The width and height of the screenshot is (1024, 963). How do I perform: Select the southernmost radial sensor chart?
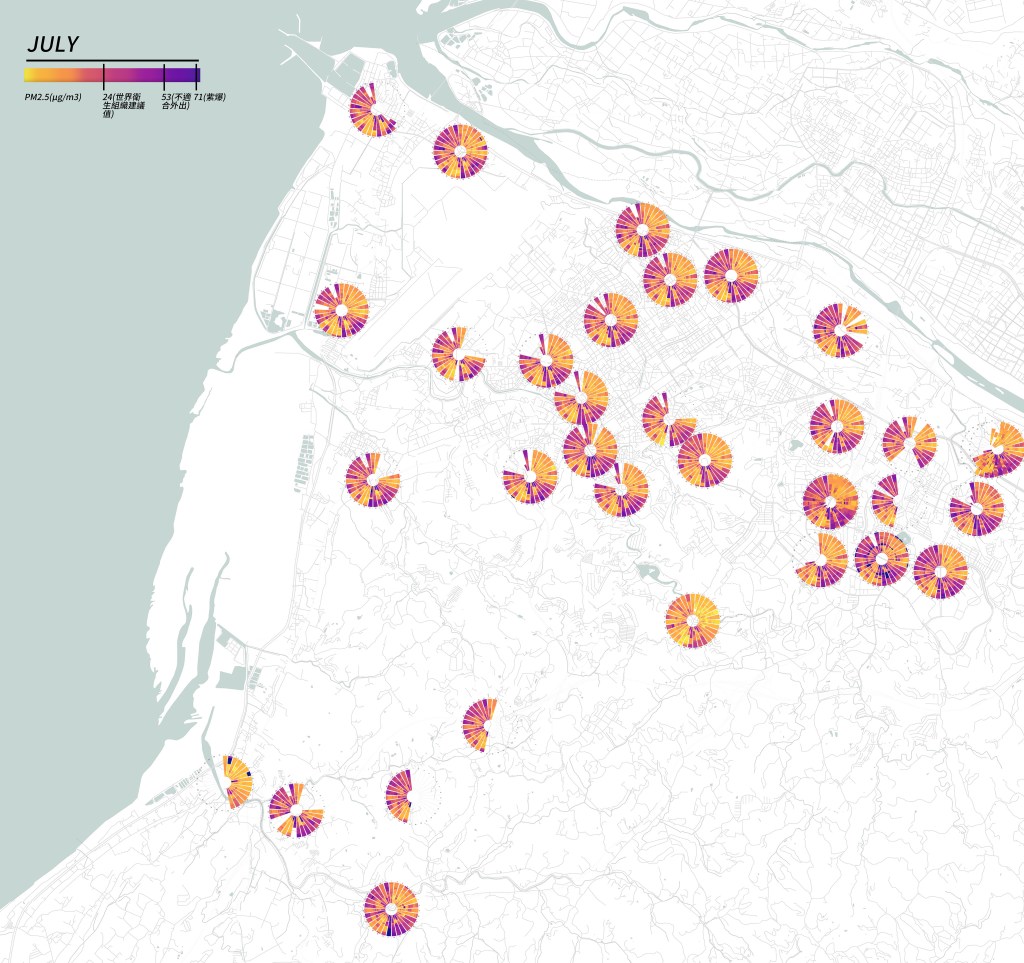pos(390,908)
